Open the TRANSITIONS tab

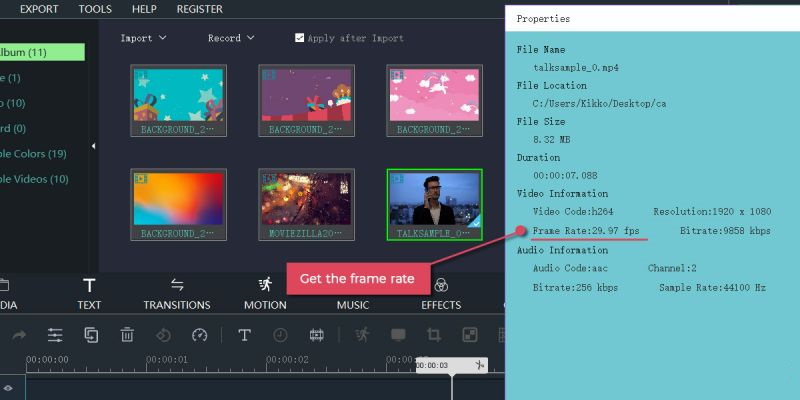click(176, 293)
